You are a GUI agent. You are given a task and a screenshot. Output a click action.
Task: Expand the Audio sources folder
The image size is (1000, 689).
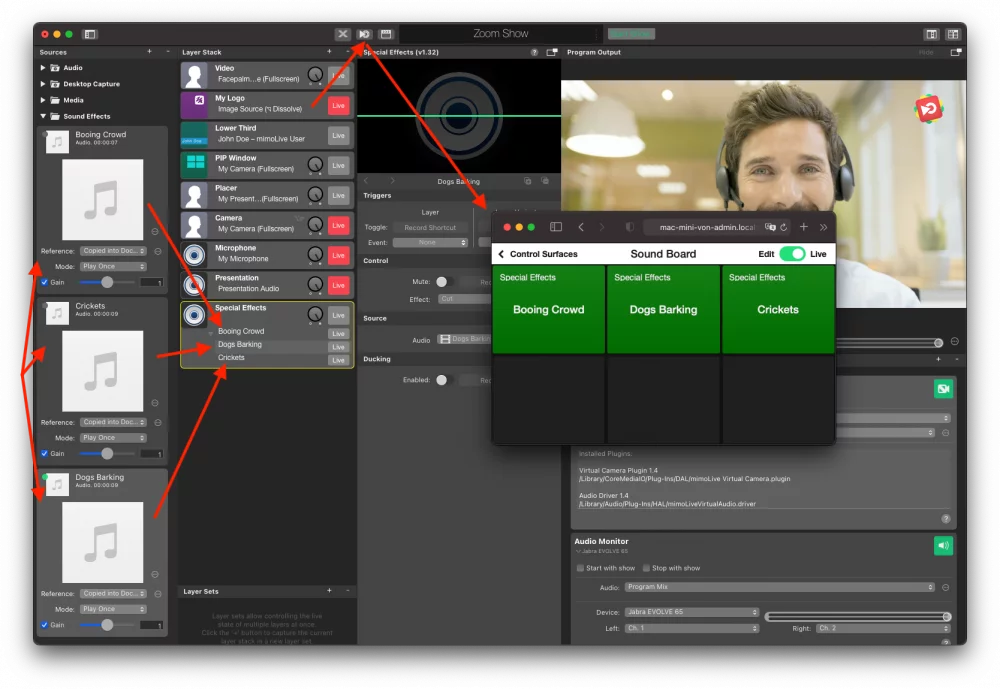[43, 68]
